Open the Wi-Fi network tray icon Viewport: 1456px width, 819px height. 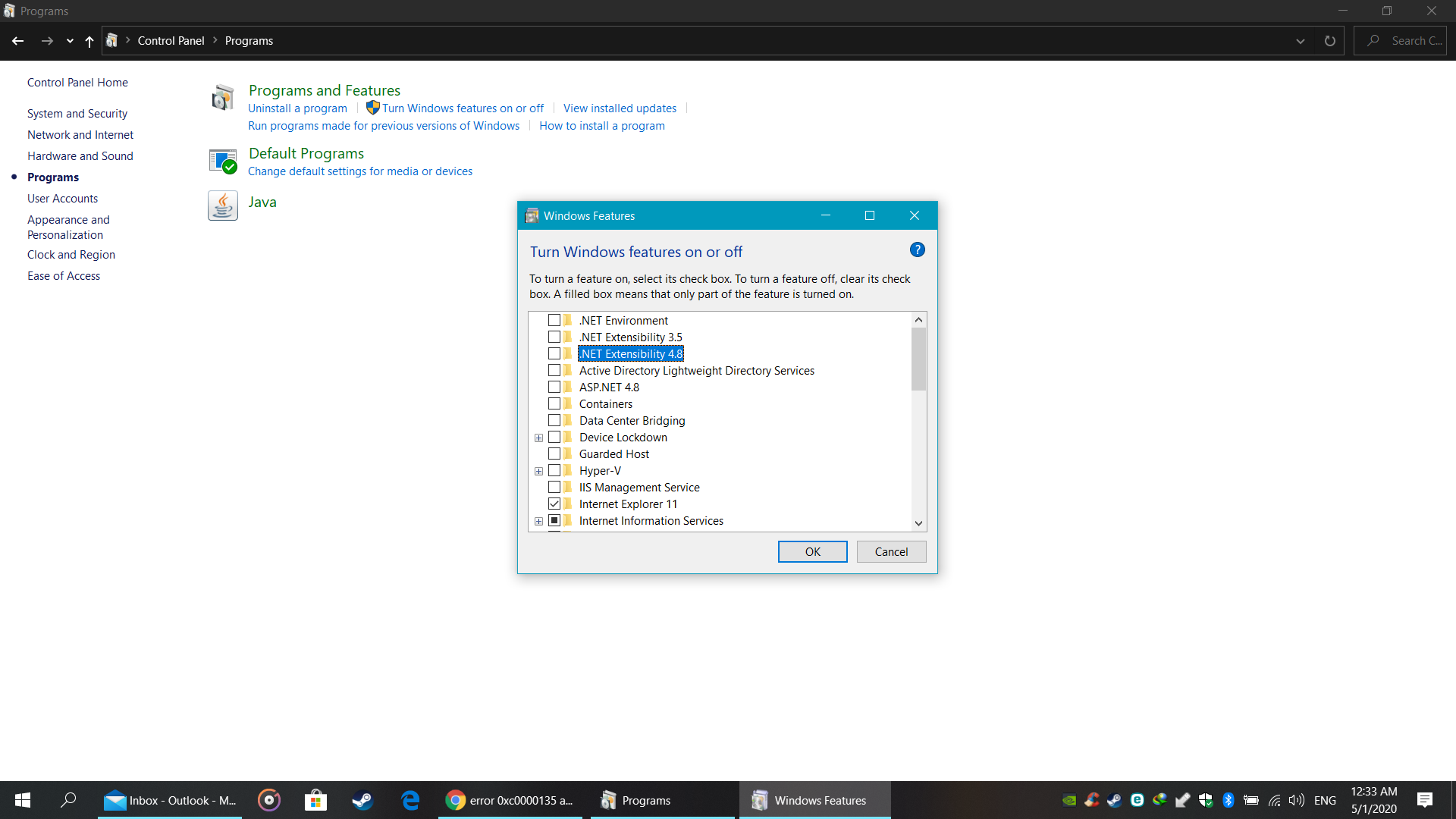(x=1274, y=800)
